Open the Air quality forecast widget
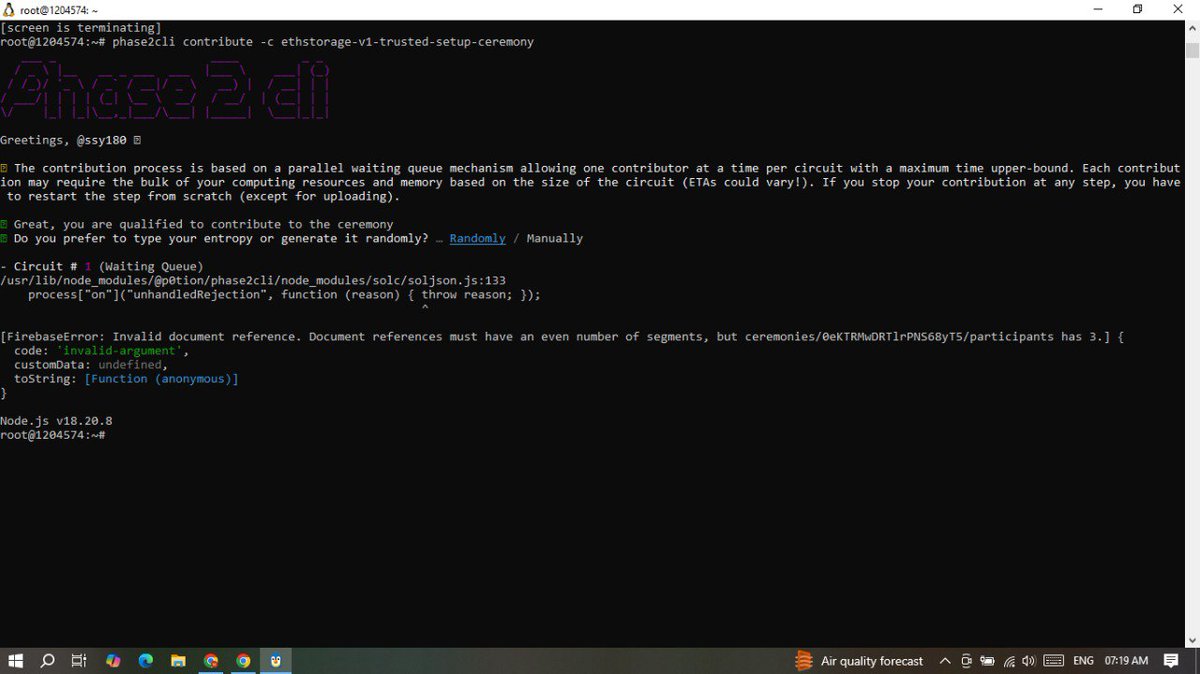Screen dimensions: 1200x674 859,661
